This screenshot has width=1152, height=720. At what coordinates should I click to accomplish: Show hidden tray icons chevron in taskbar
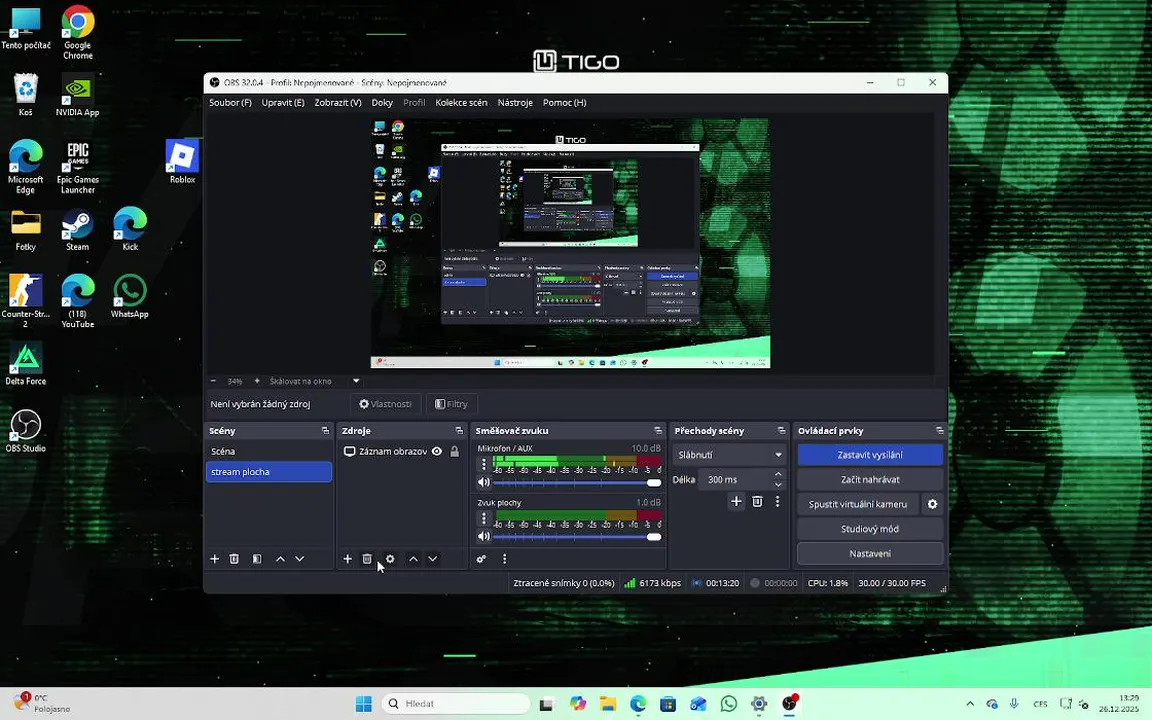click(970, 704)
